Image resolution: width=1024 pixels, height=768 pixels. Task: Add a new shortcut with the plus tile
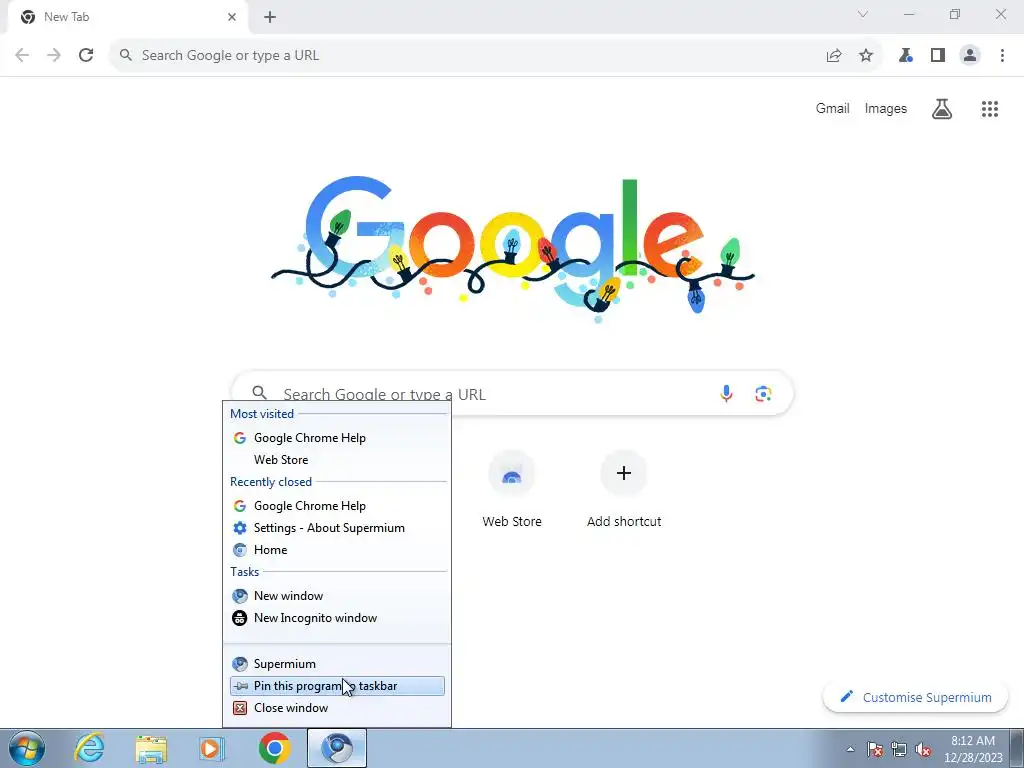coord(624,488)
